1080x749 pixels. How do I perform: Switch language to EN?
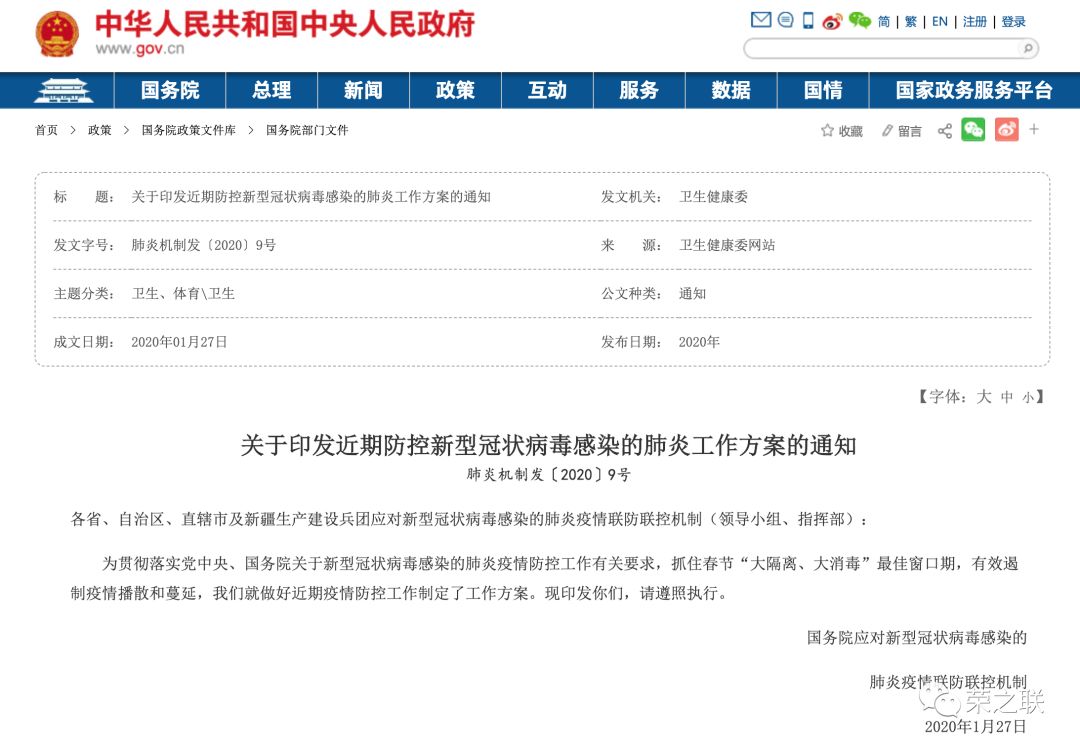[940, 20]
